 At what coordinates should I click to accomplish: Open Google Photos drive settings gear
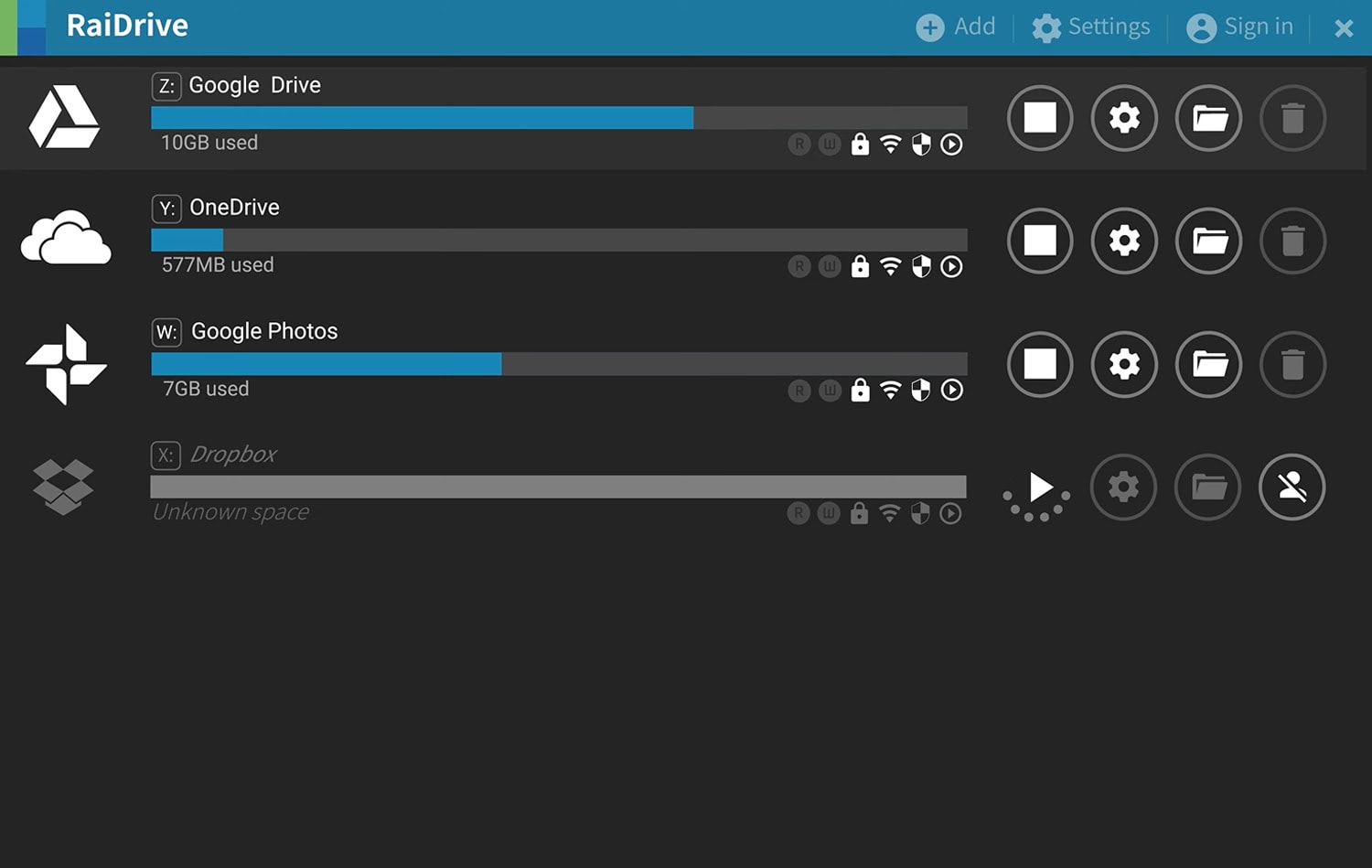[1124, 364]
